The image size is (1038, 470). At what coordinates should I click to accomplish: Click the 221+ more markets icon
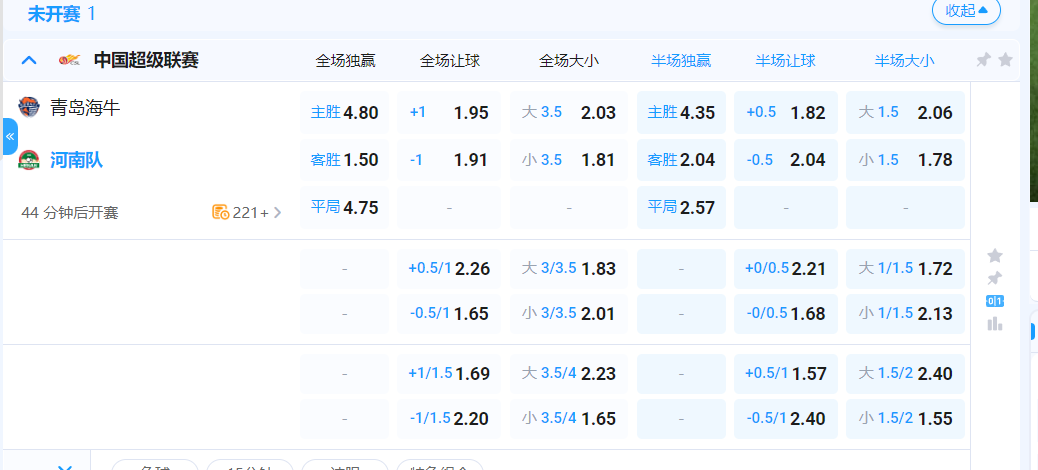221,212
